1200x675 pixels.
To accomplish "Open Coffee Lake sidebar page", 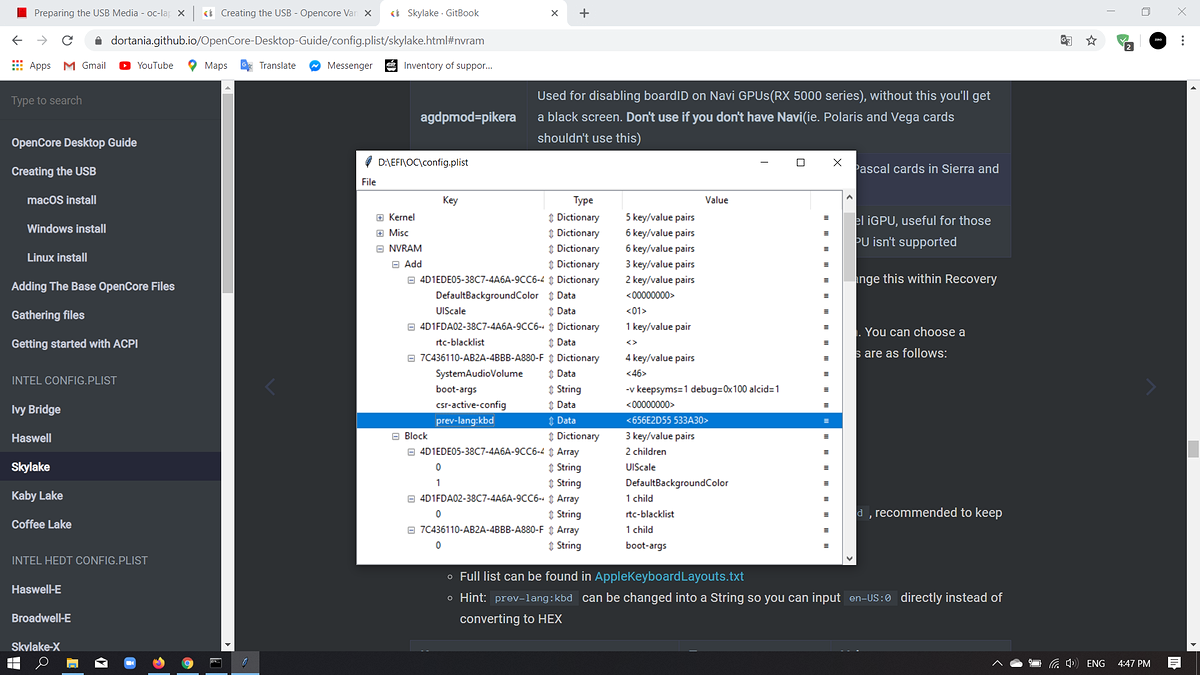I will tap(41, 524).
